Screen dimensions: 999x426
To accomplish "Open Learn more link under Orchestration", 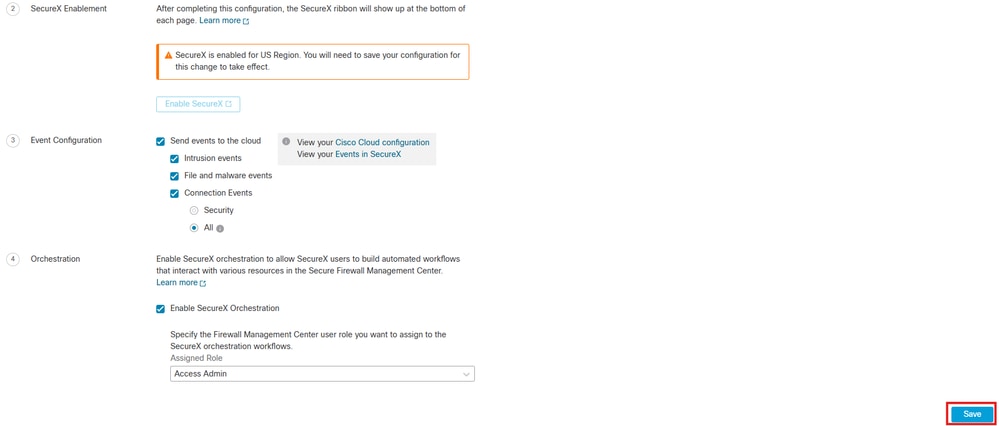I will pyautogui.click(x=180, y=283).
